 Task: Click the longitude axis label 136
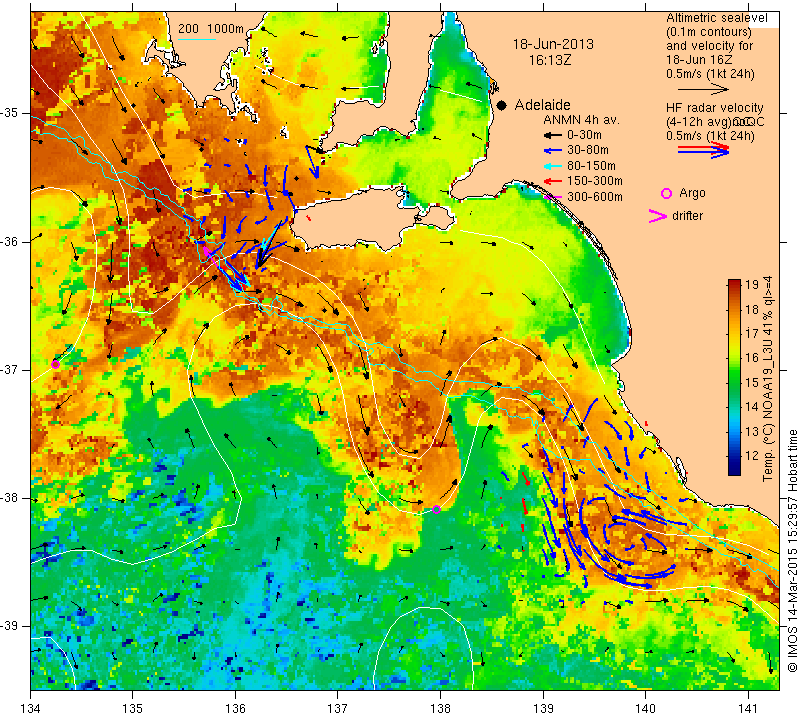click(x=235, y=708)
